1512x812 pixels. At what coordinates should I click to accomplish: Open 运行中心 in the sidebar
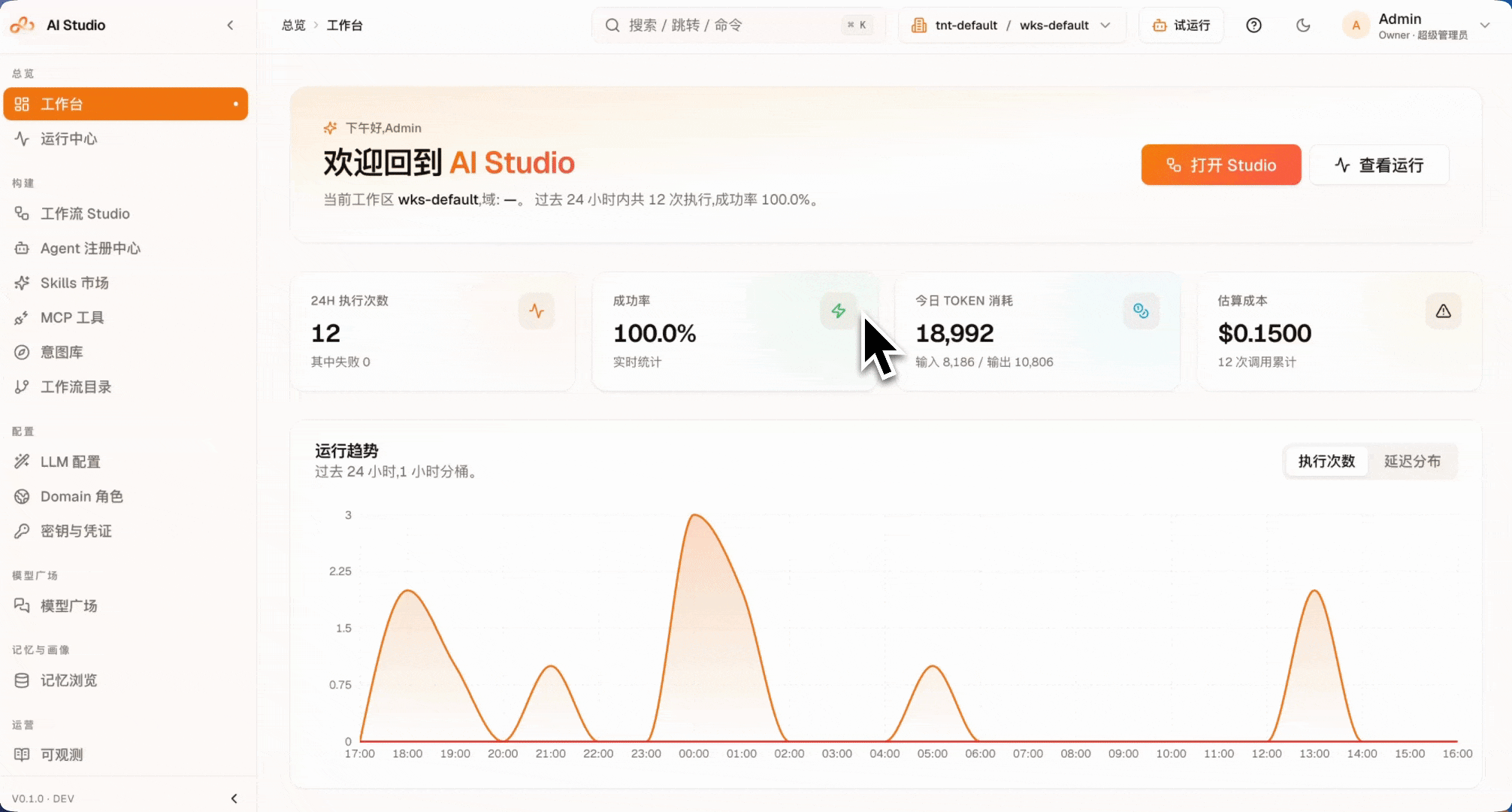(125, 138)
